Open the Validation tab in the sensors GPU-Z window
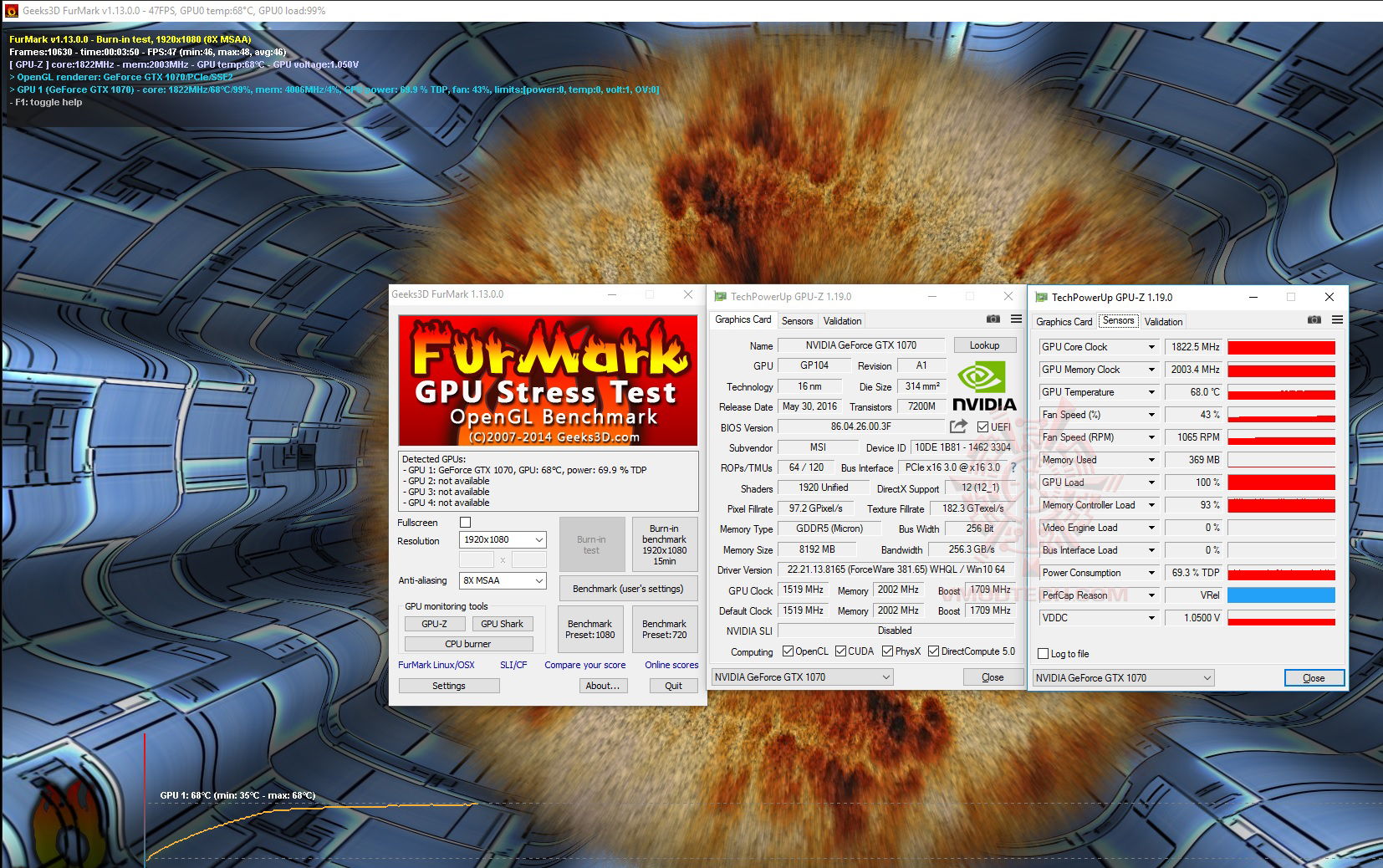The image size is (1383, 868). 1163,322
